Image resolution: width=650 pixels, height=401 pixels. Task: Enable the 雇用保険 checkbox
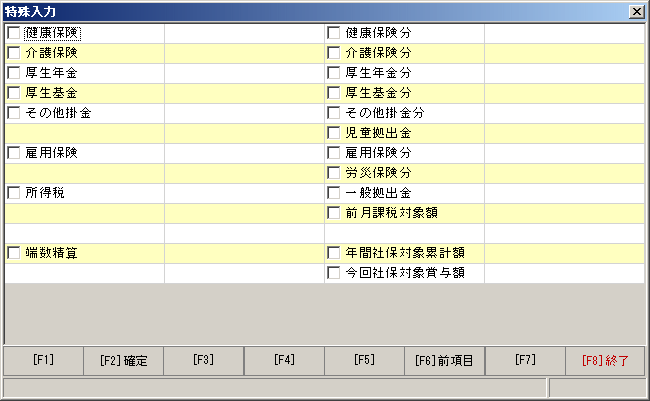click(14, 153)
